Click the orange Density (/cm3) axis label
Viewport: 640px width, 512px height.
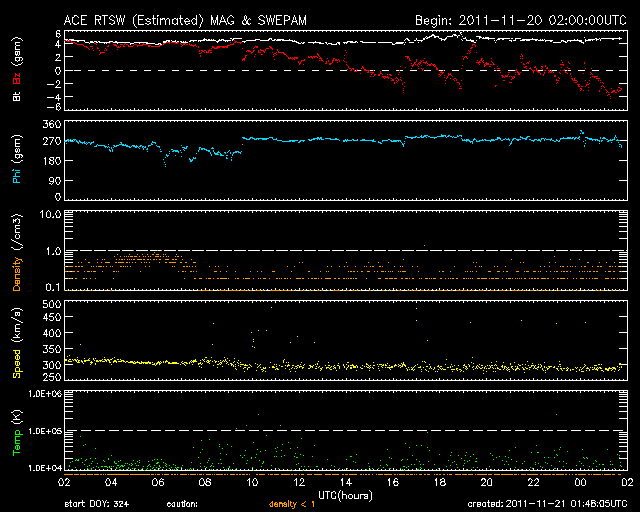coord(16,256)
